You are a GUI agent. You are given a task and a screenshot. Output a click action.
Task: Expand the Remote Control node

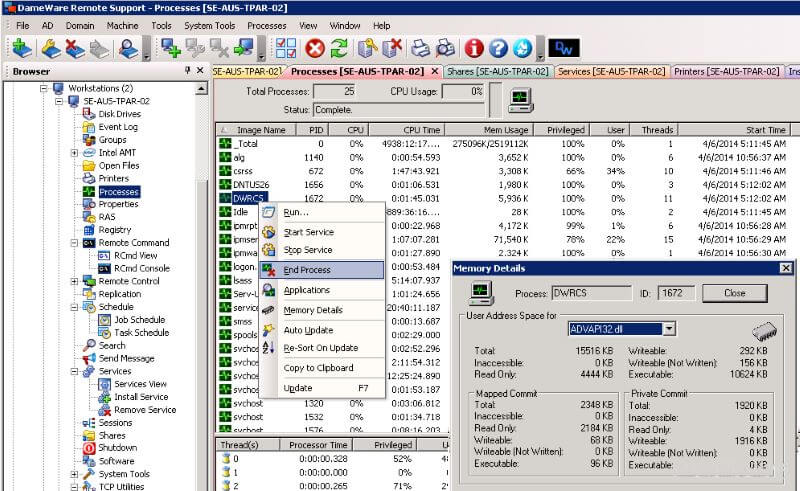(x=74, y=281)
